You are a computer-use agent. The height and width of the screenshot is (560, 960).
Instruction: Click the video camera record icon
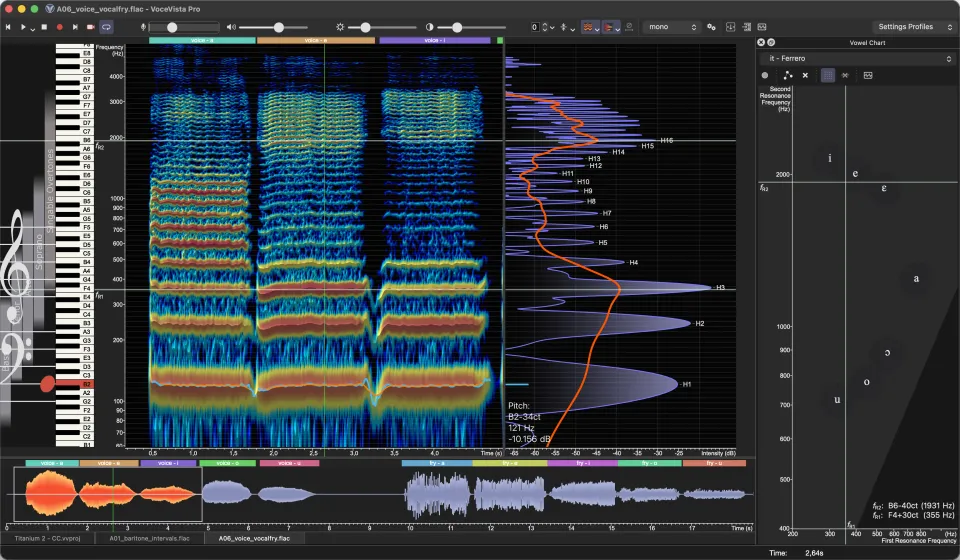[91, 27]
